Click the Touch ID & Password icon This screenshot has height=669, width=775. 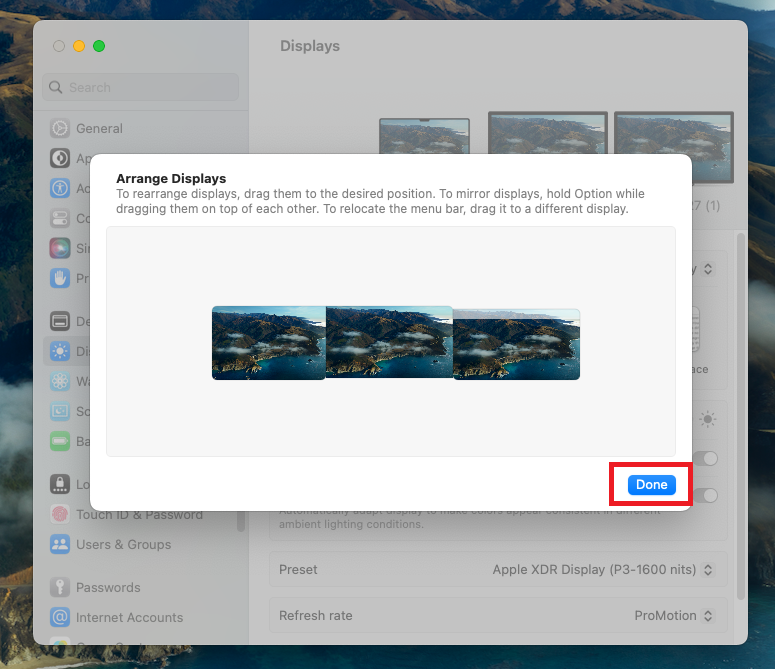click(x=60, y=514)
